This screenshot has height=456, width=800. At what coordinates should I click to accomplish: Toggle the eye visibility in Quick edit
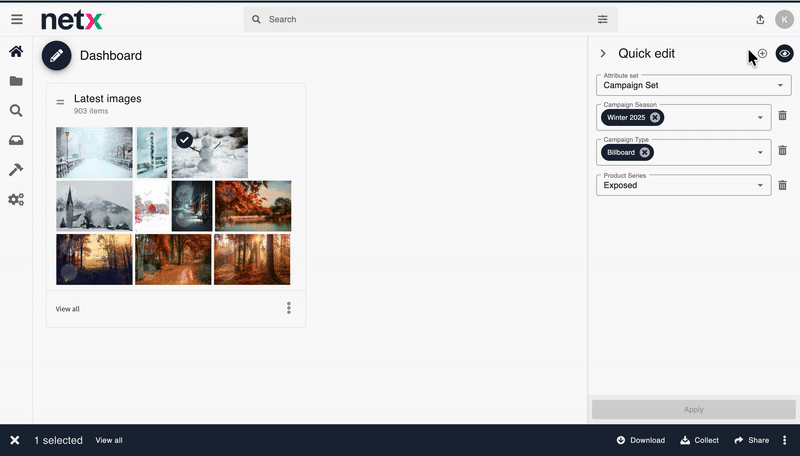[784, 54]
